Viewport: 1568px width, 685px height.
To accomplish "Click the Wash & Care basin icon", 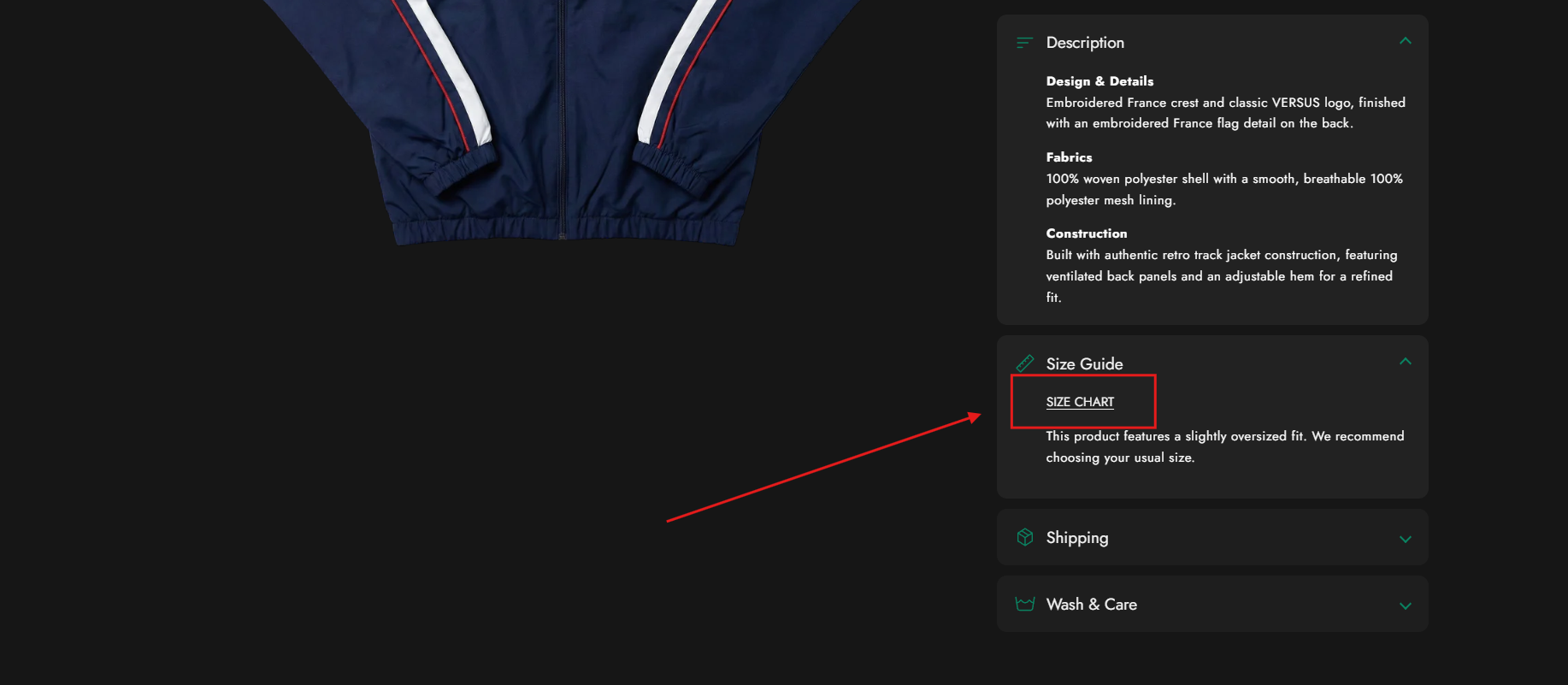I will [1024, 604].
